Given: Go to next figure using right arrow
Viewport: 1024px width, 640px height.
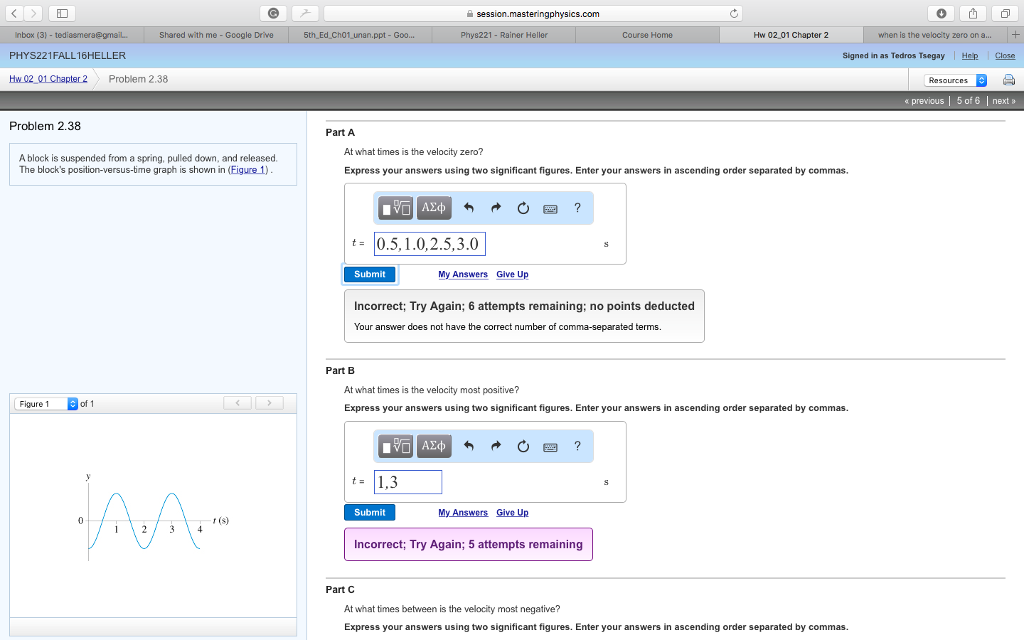Looking at the screenshot, I should [x=268, y=403].
